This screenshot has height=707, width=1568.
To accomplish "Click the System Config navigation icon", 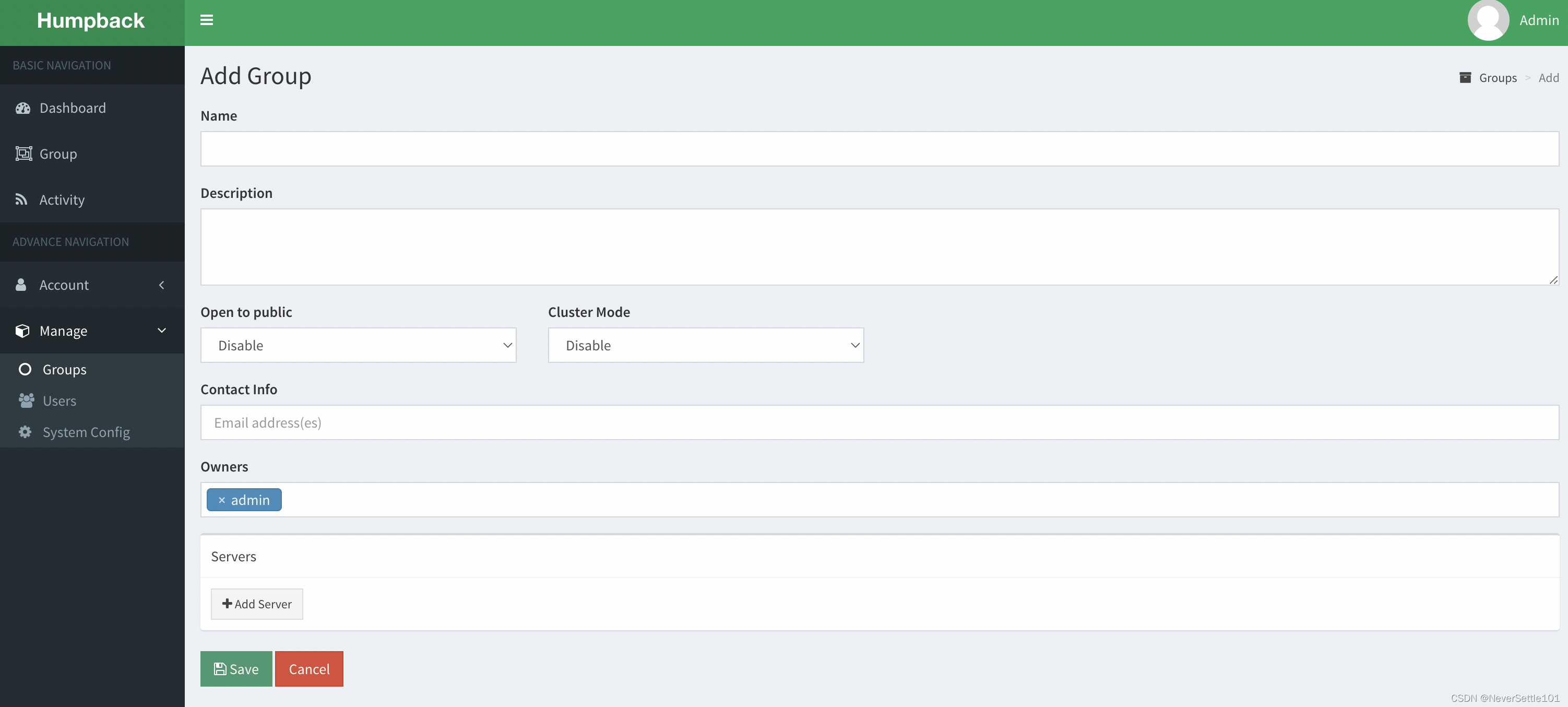I will (x=23, y=432).
